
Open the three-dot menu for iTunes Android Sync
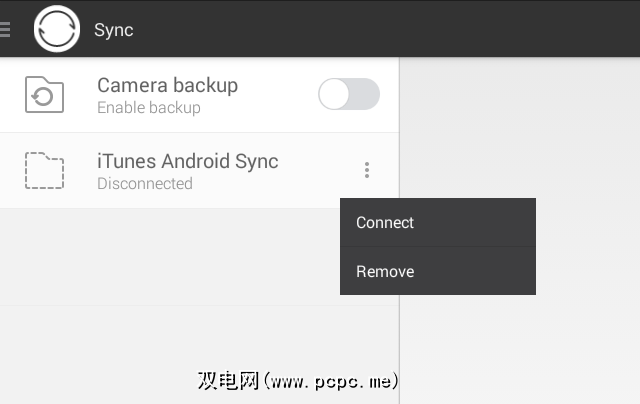pyautogui.click(x=367, y=170)
